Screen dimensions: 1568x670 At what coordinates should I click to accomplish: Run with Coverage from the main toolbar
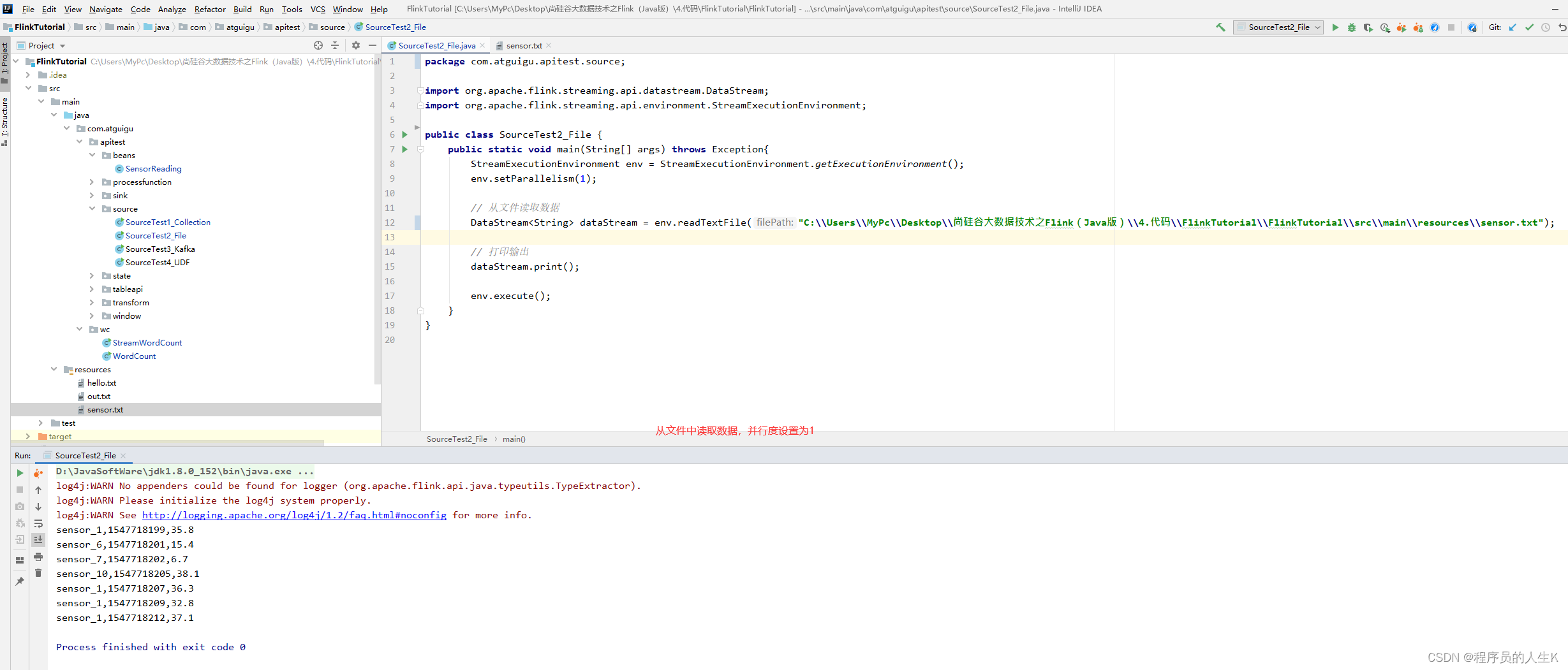[1368, 27]
